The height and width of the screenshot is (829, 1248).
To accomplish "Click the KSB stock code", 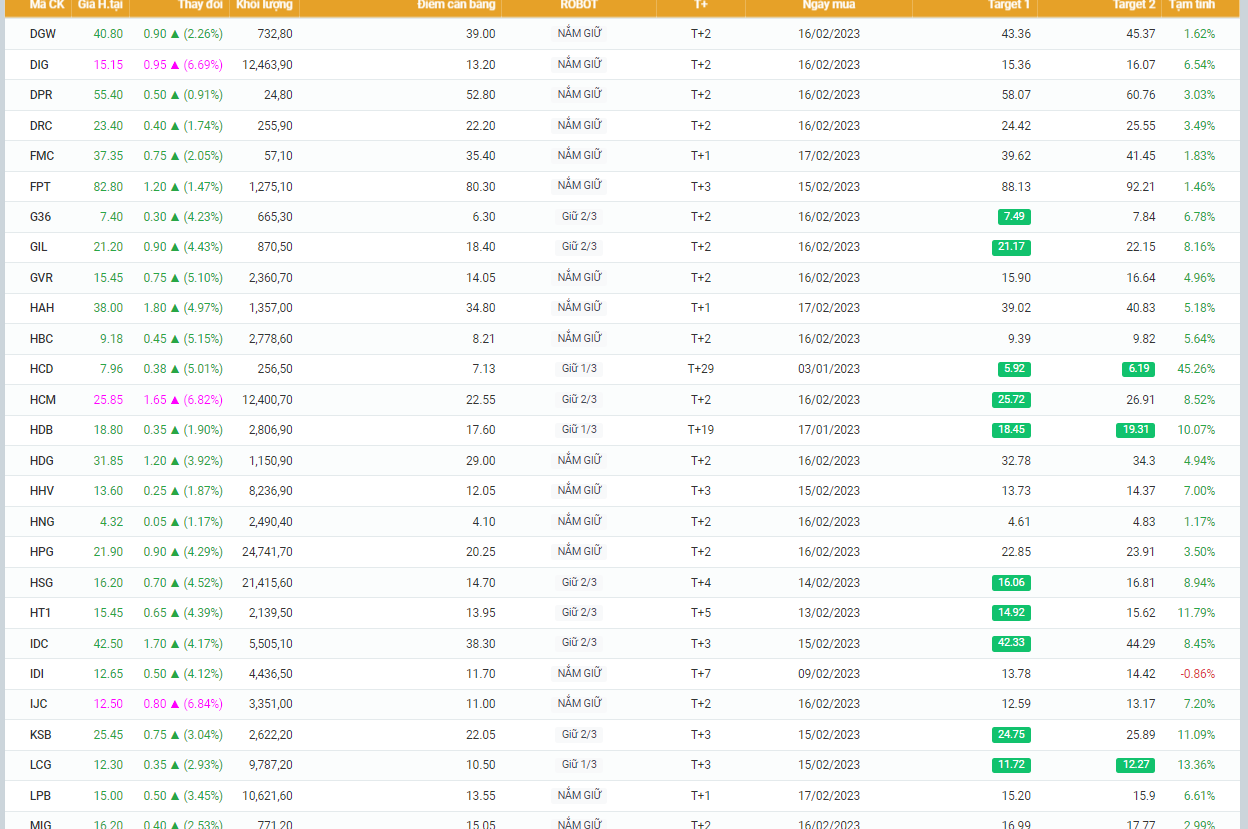I will (x=40, y=735).
